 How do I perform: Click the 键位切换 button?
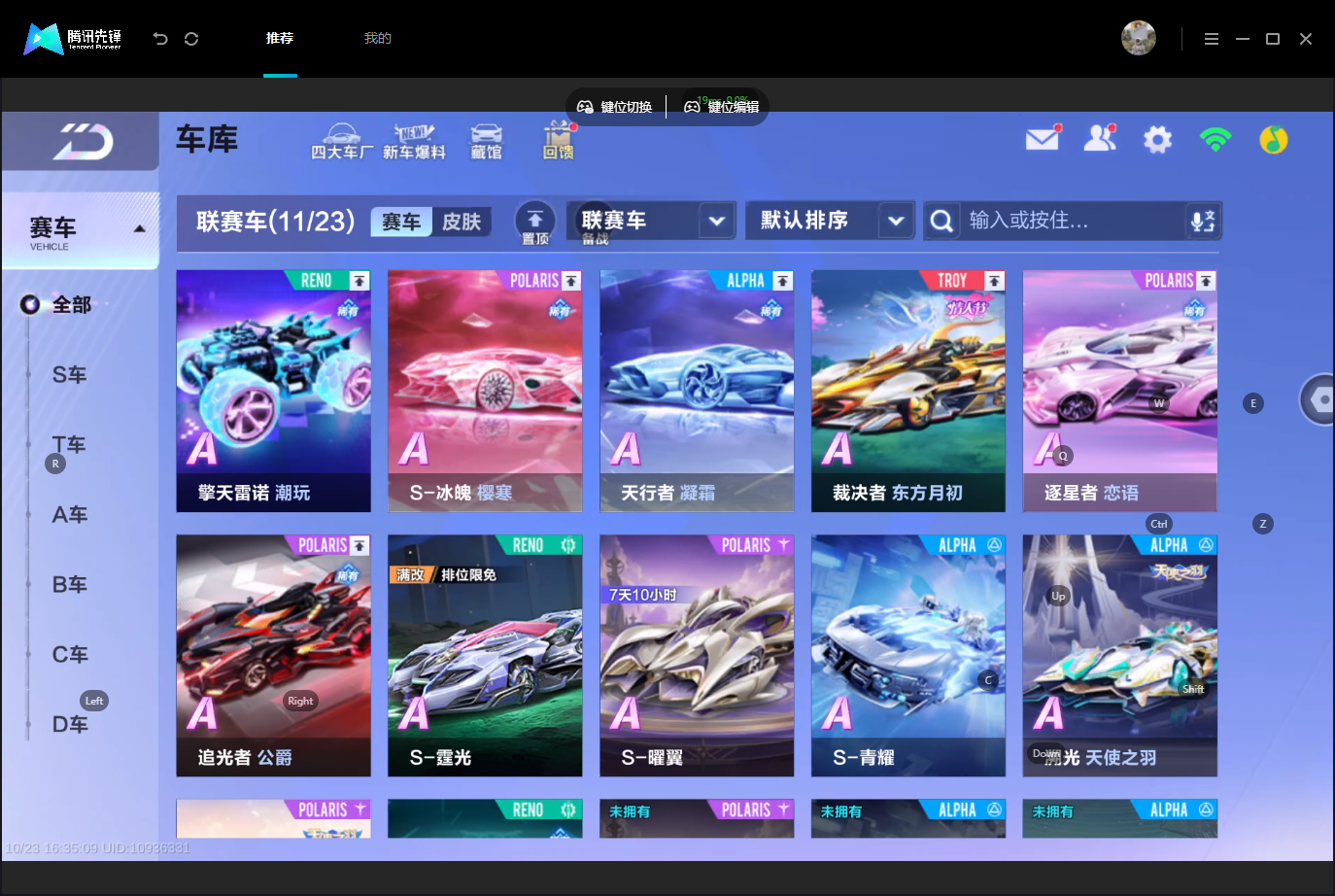[x=615, y=107]
